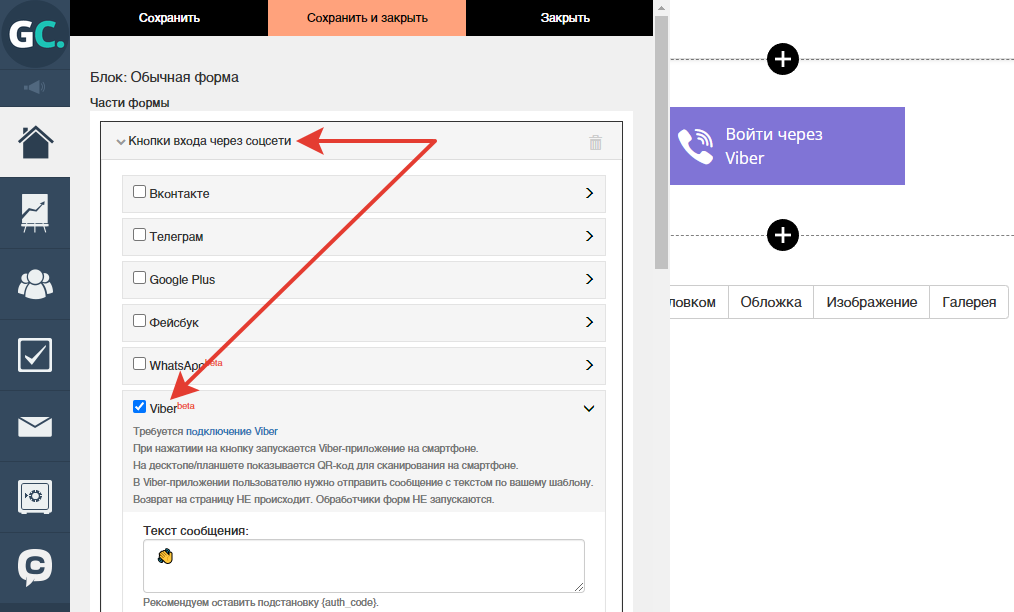Image resolution: width=1014 pixels, height=612 pixels.
Task: Expand the Вконтакте settings chevron
Action: click(589, 193)
